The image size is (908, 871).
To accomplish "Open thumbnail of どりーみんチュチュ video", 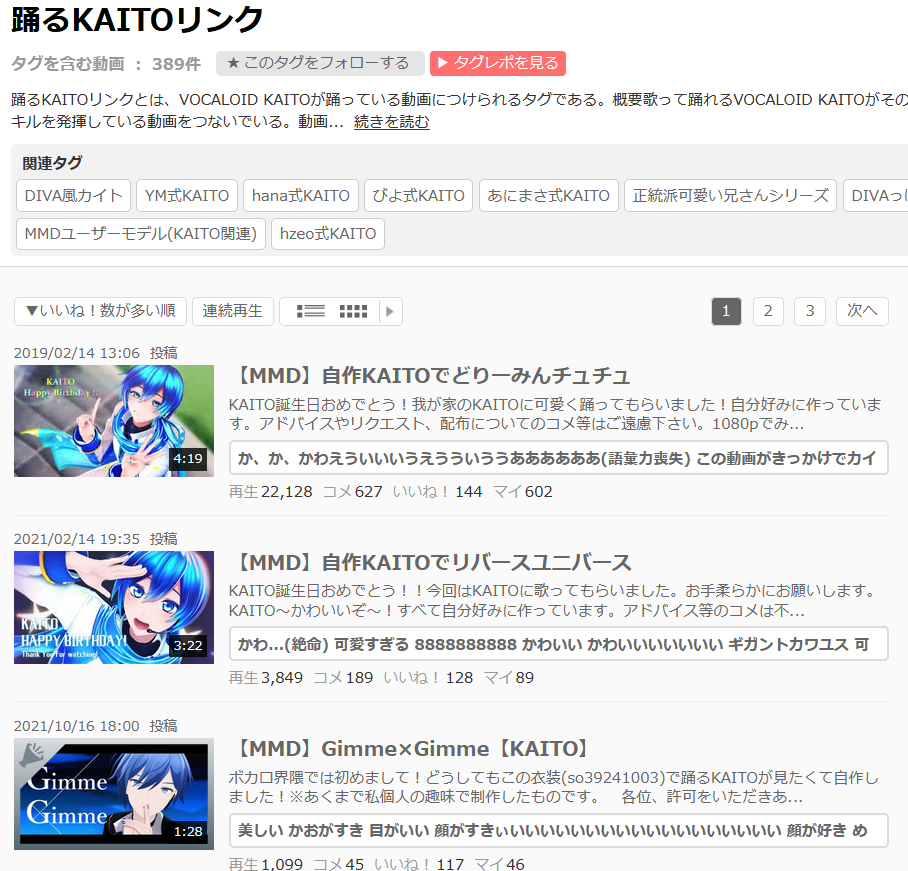I will pyautogui.click(x=114, y=421).
